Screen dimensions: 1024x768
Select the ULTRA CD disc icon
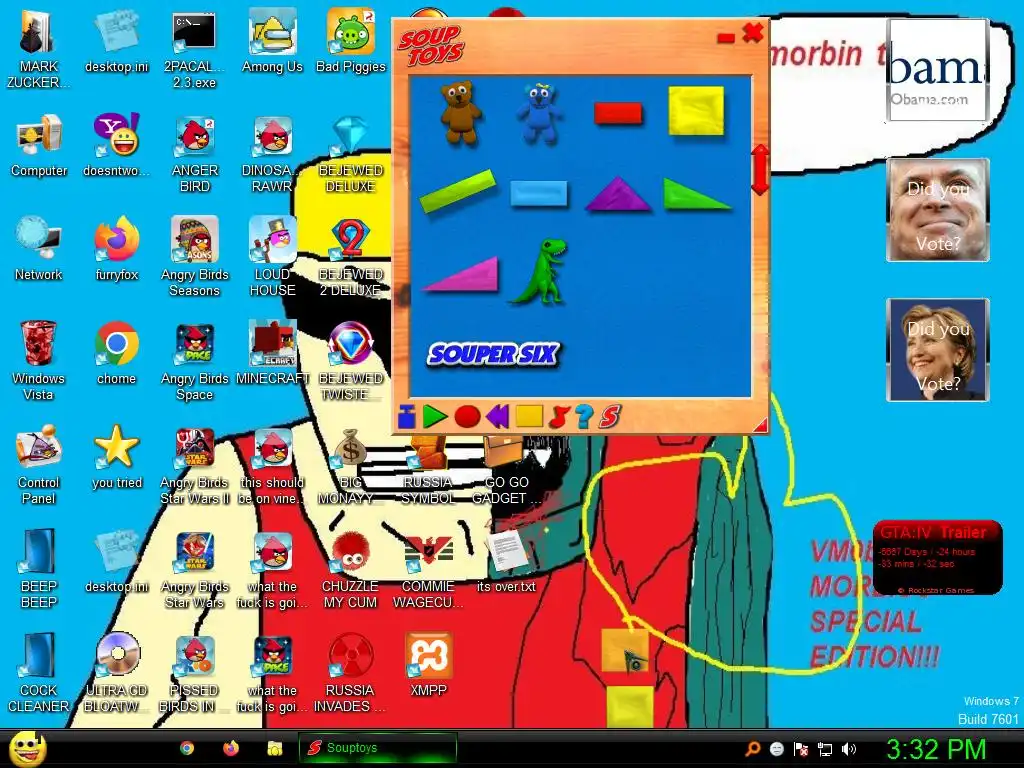(x=117, y=673)
